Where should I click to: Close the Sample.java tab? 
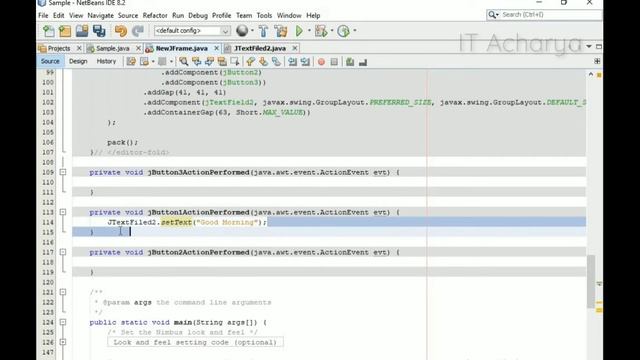click(138, 48)
